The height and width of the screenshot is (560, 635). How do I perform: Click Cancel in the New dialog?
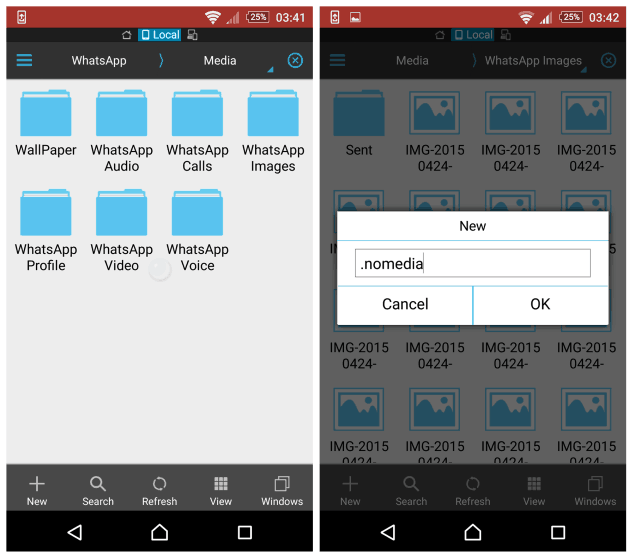click(405, 304)
